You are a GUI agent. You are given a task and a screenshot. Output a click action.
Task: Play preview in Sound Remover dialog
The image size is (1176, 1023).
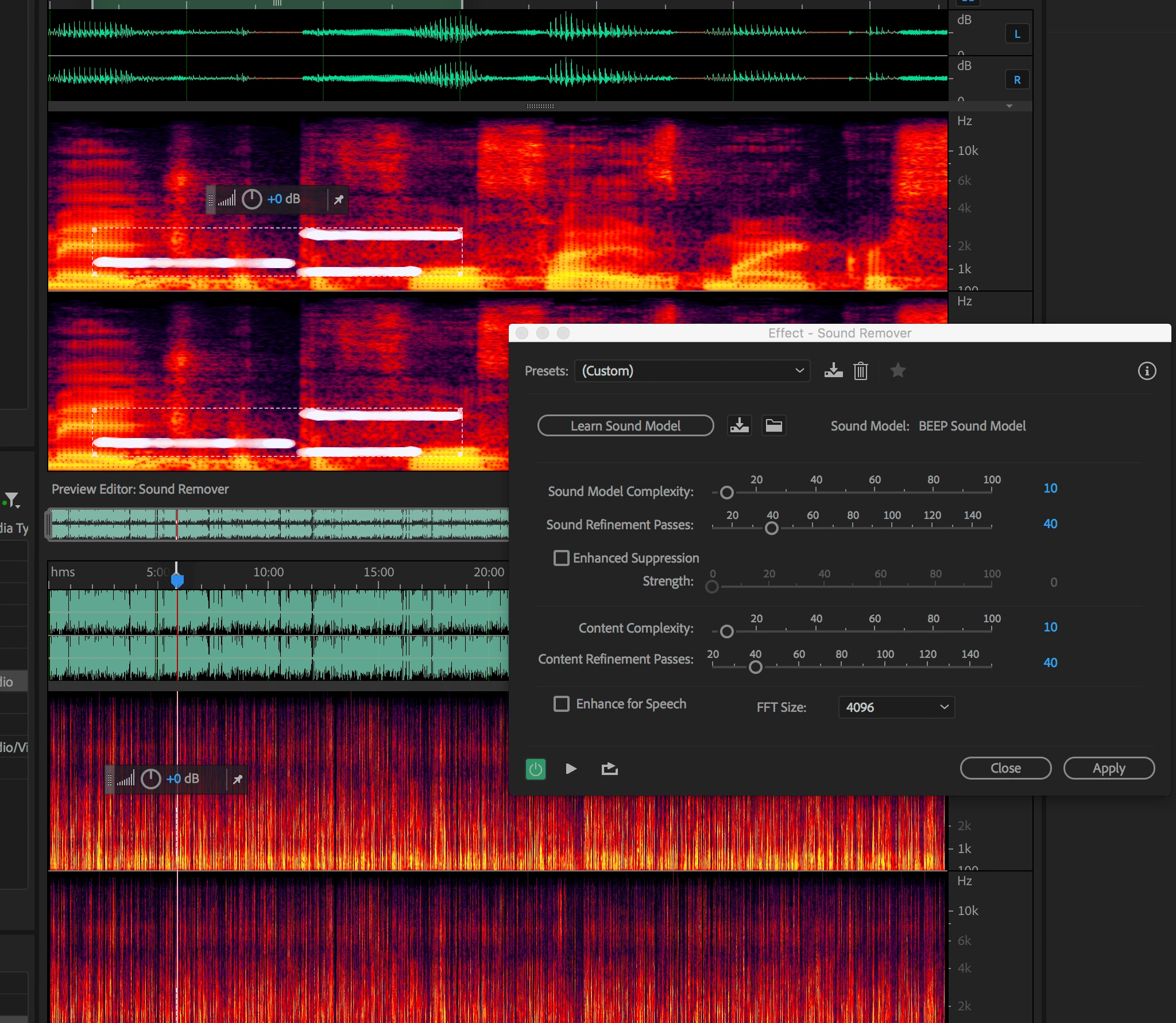571,769
